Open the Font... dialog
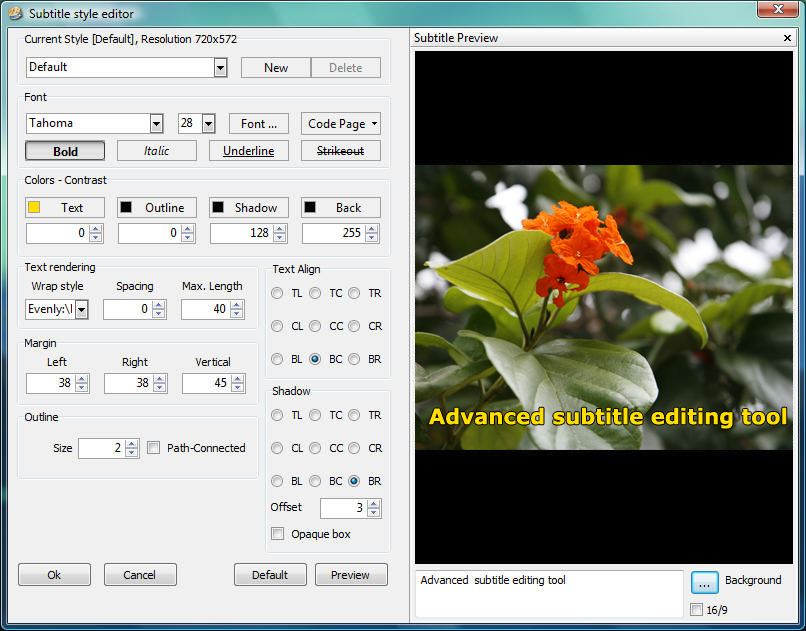 click(x=259, y=124)
